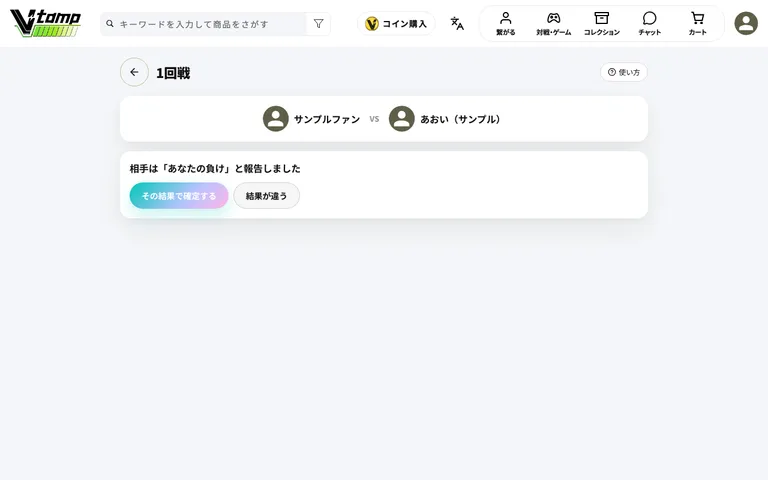
Task: Click the gold V coin icon
Action: tap(372, 24)
